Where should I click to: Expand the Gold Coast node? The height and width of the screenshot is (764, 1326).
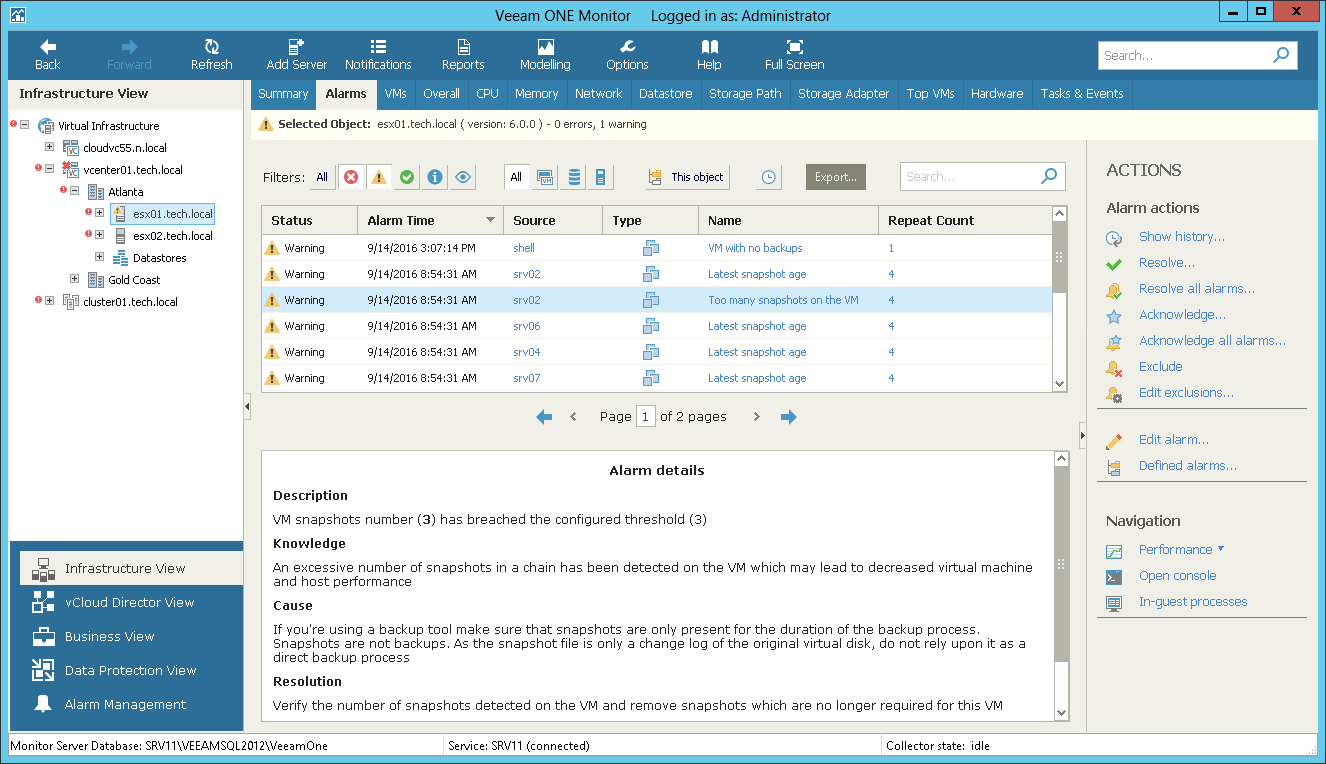pyautogui.click(x=75, y=279)
